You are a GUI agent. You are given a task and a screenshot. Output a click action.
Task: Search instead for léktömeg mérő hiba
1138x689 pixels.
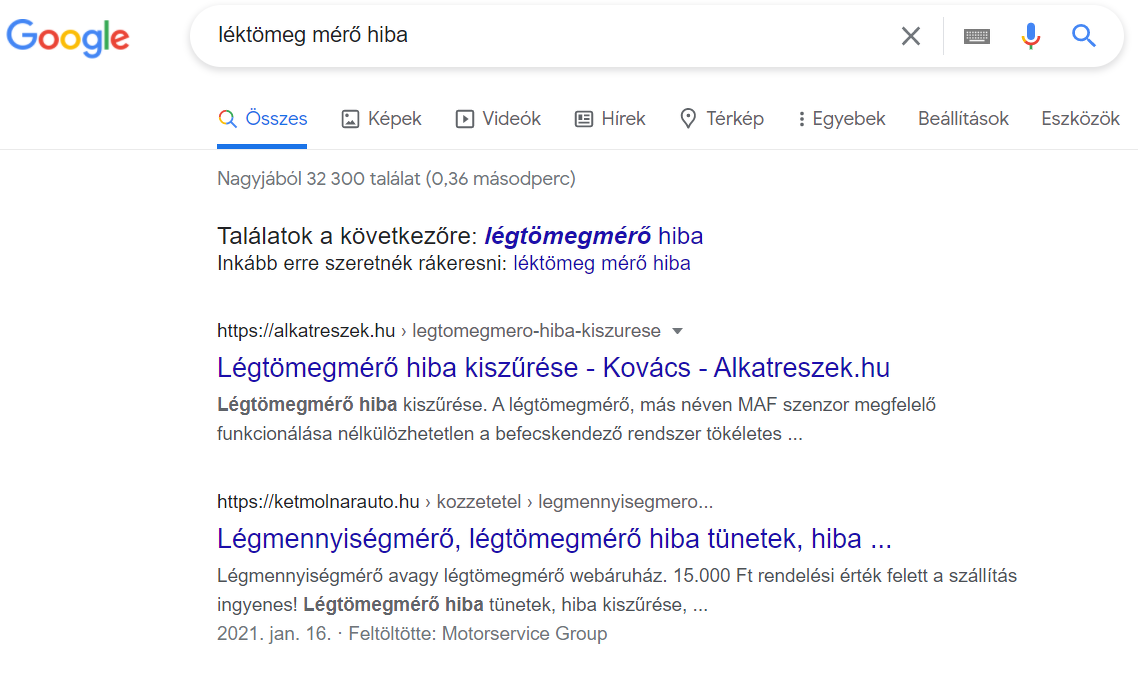(x=601, y=264)
